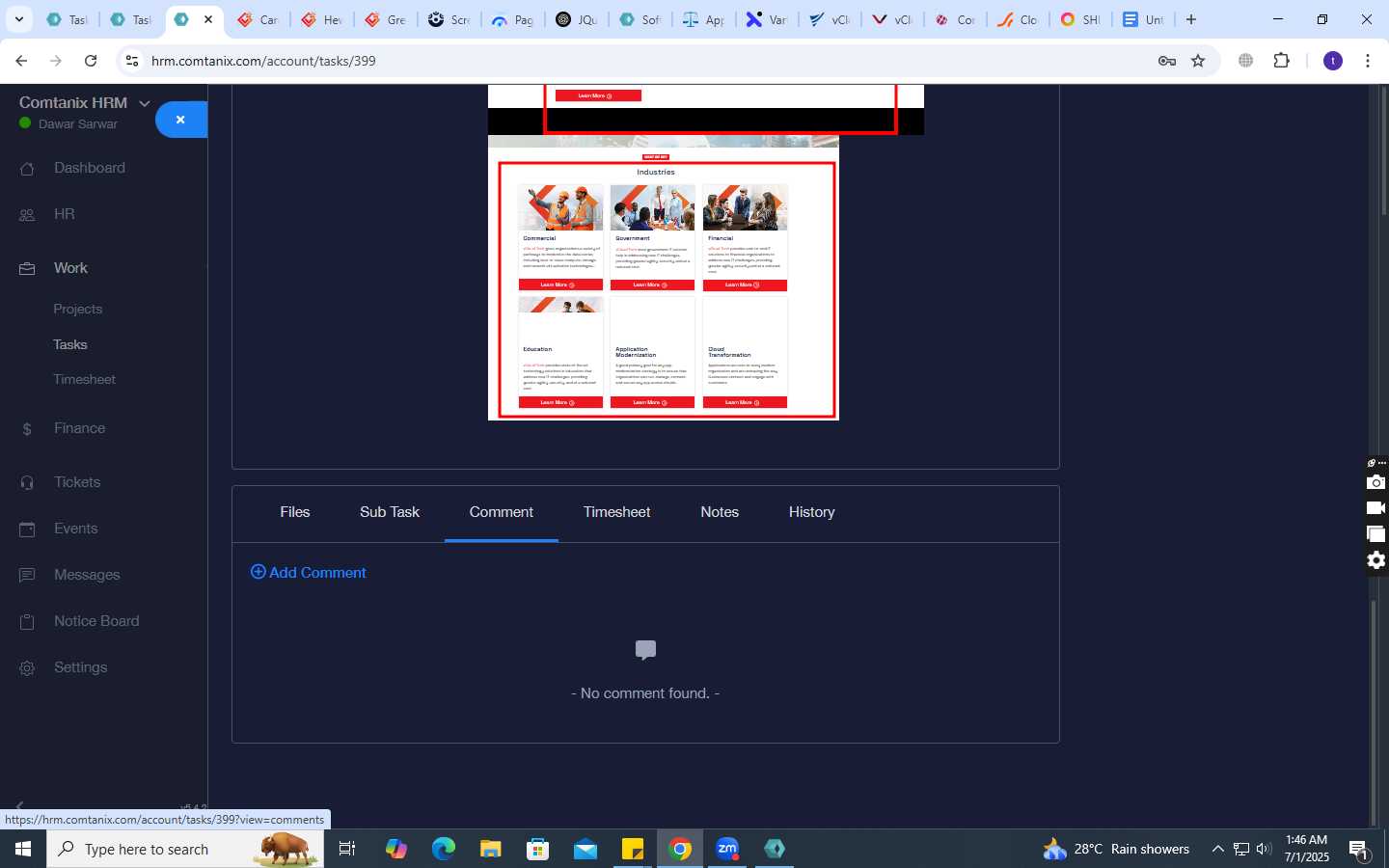Bookmark this page with star icon

pyautogui.click(x=1198, y=61)
